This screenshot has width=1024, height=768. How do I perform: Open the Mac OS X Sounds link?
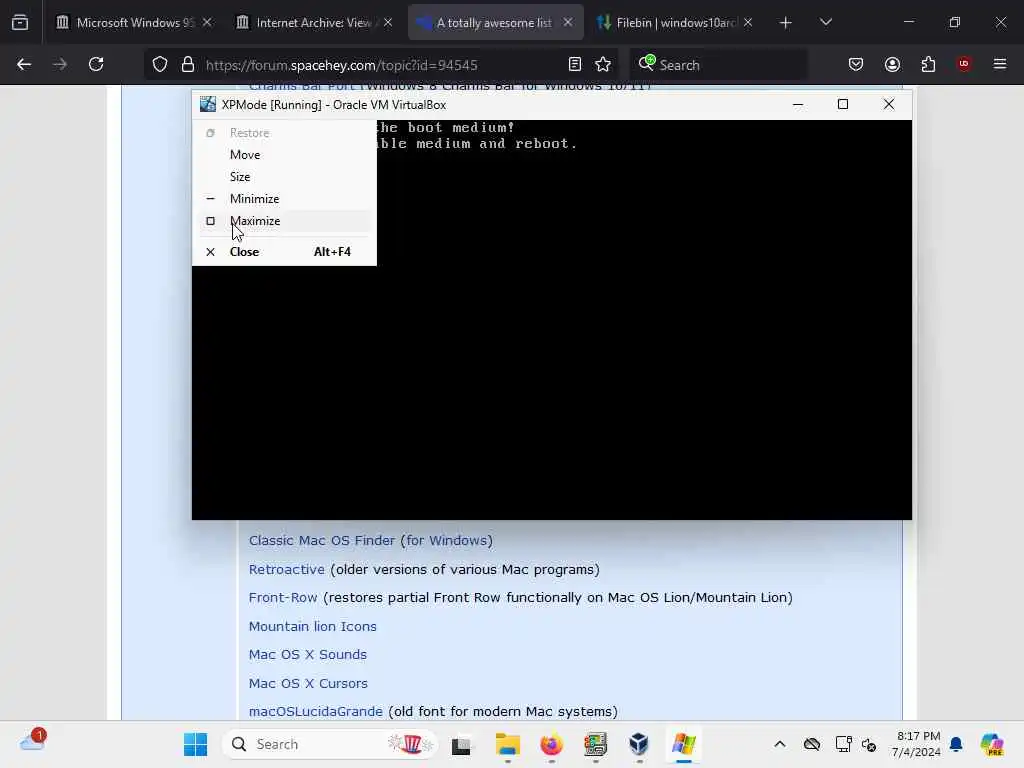[x=308, y=654]
